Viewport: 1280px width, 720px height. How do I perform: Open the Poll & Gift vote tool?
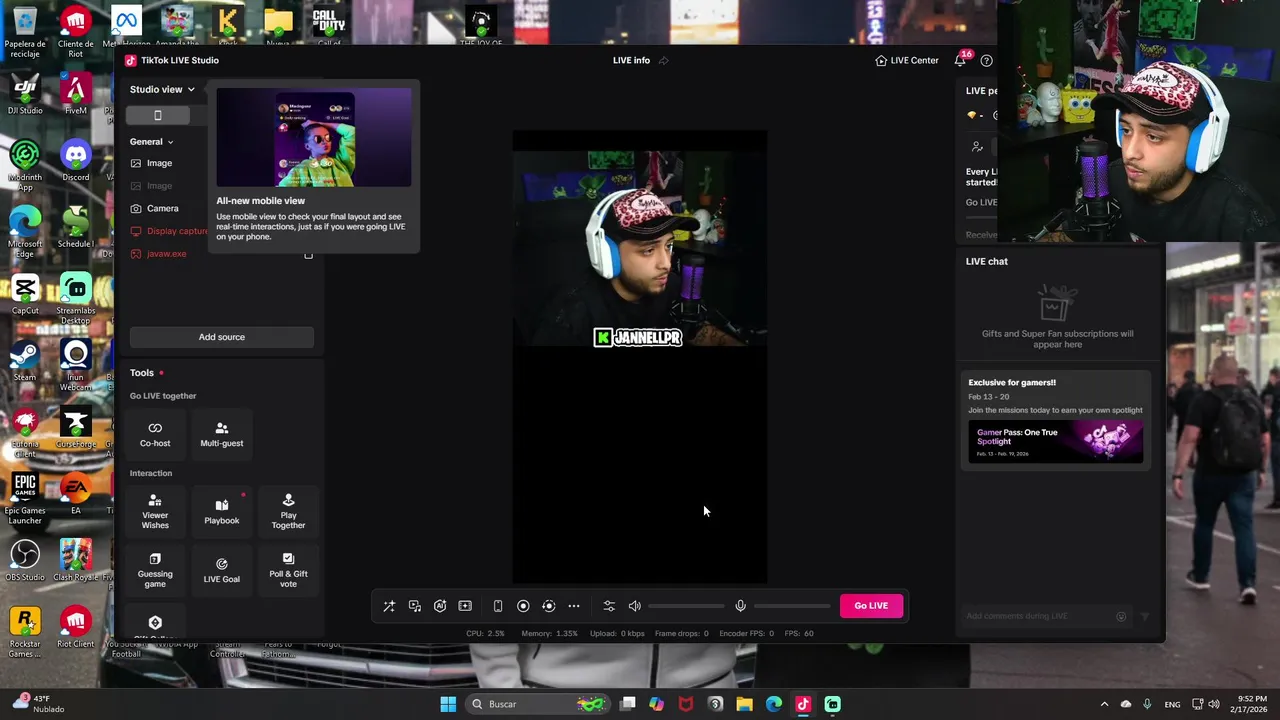288,570
